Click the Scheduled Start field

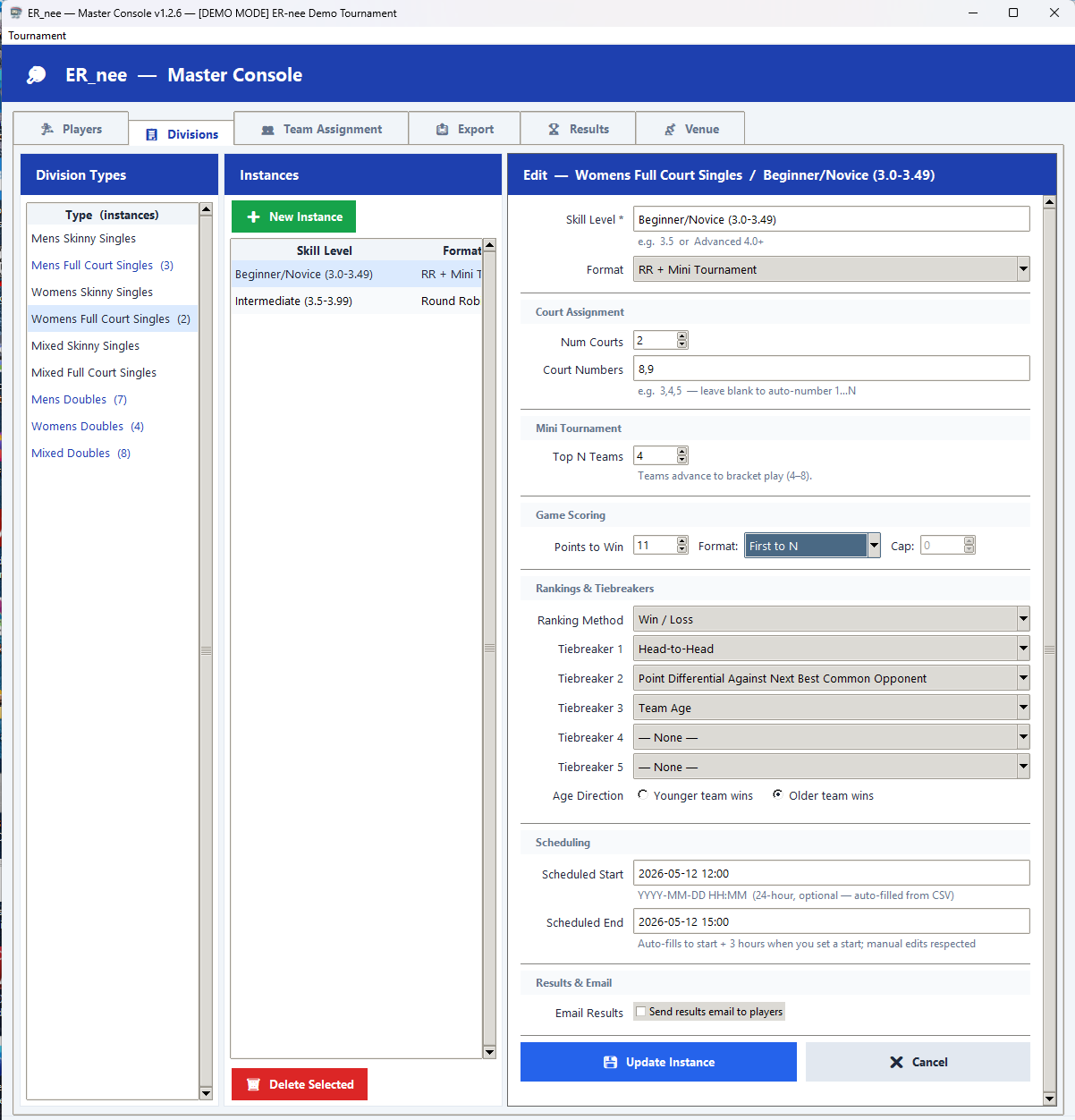(832, 873)
